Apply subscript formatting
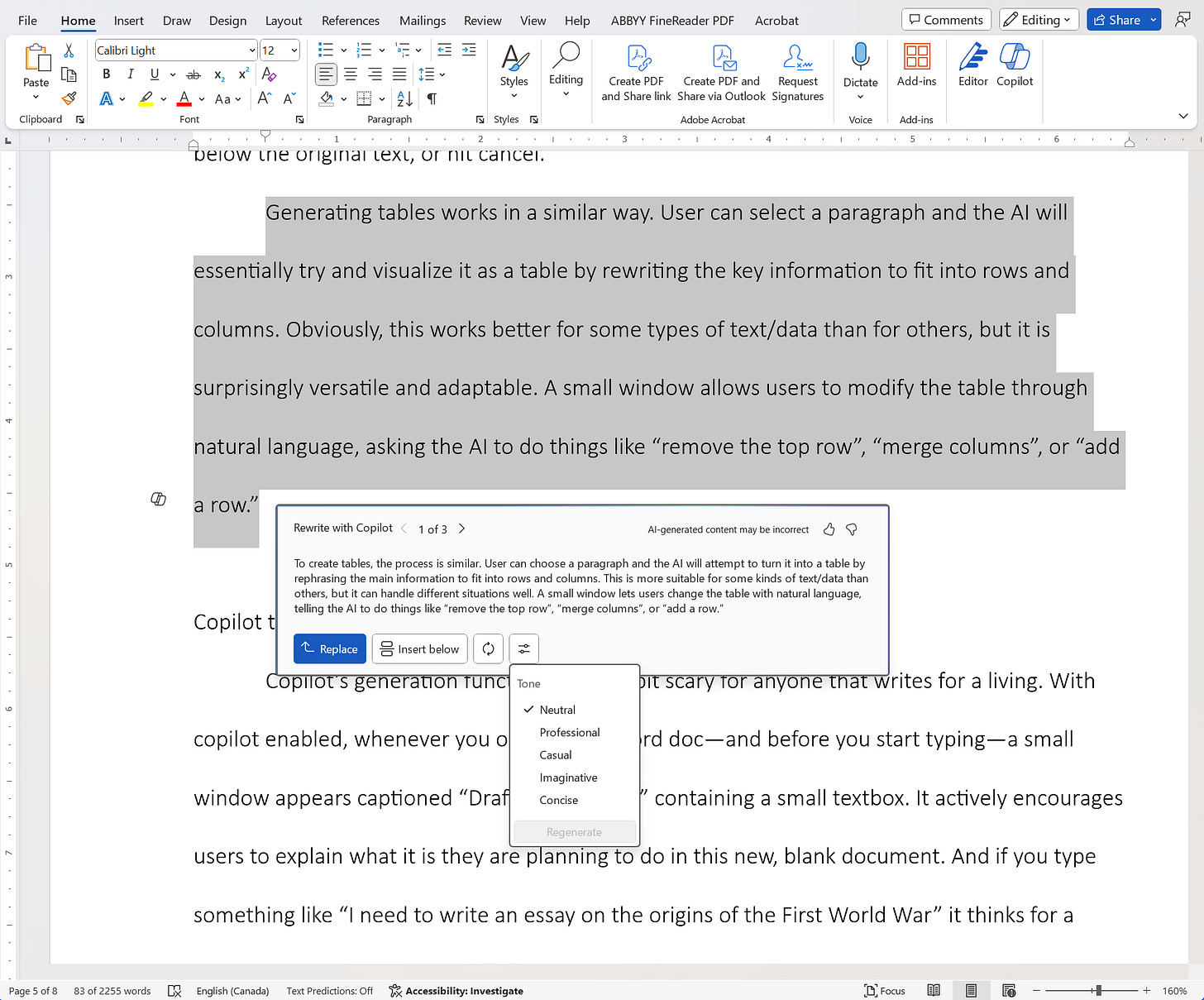Screen dimensions: 1204x1000 (x=219, y=75)
